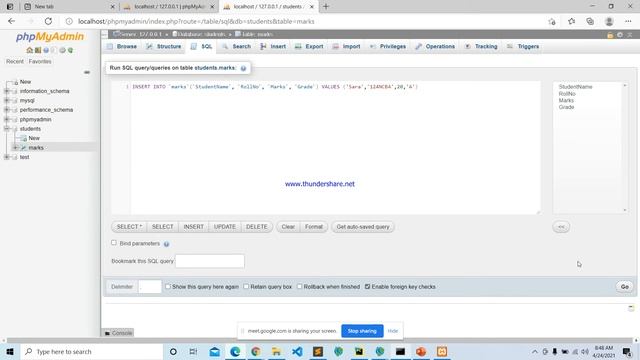Expand phpmyadmin database node
The image size is (640, 360).
point(7,119)
